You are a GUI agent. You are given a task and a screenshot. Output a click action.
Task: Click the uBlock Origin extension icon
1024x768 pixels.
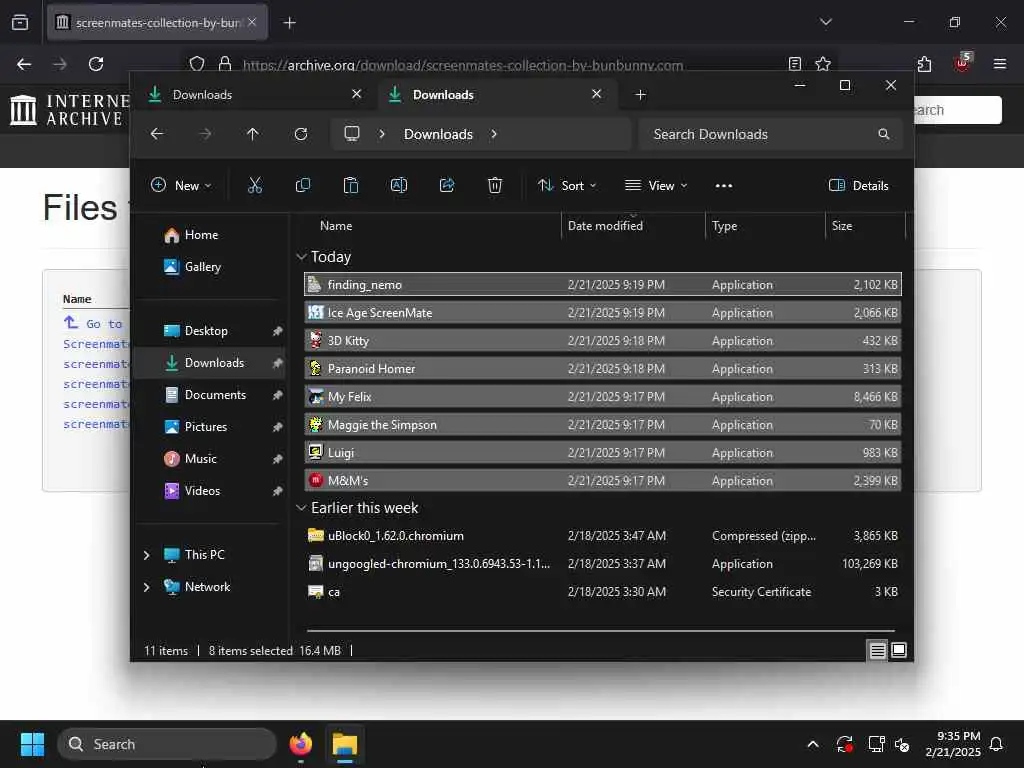(x=963, y=63)
